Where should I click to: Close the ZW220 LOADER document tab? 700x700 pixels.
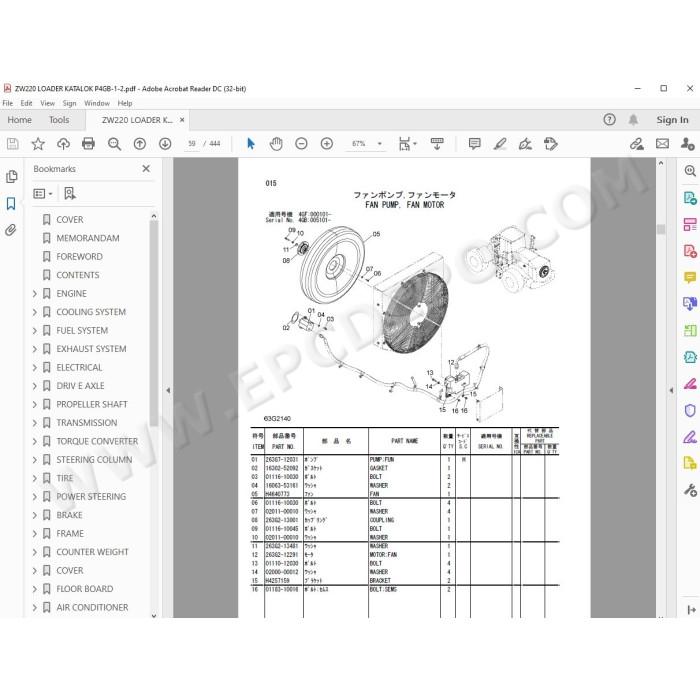(182, 120)
